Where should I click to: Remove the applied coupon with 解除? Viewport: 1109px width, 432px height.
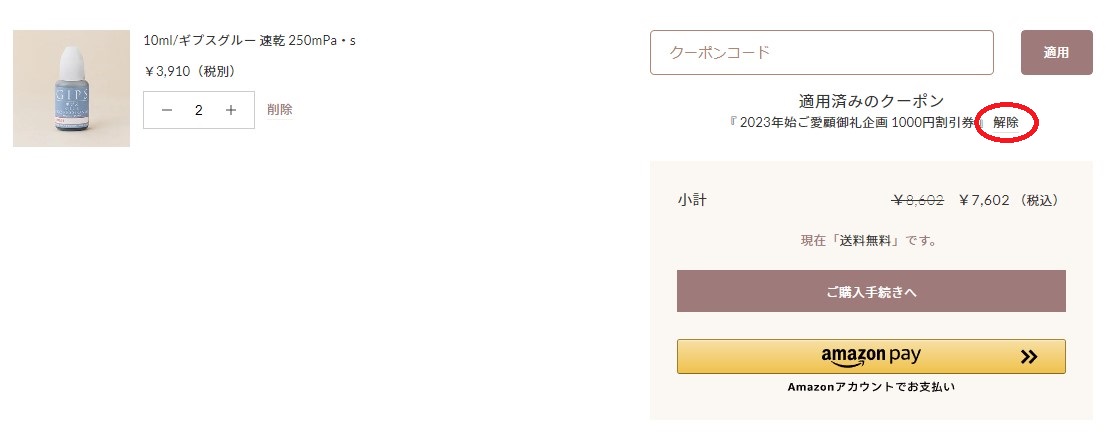click(1006, 123)
